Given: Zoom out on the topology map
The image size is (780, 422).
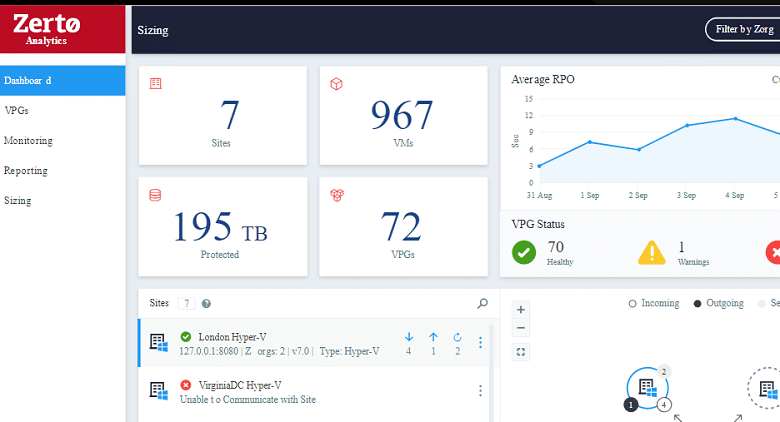Looking at the screenshot, I should (520, 328).
